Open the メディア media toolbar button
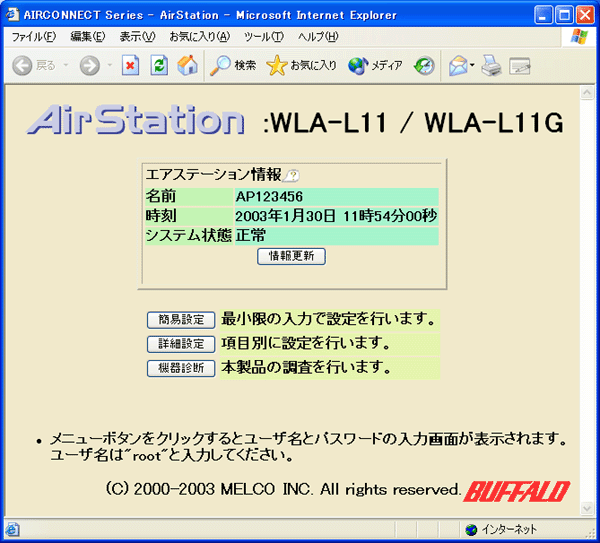 pyautogui.click(x=375, y=66)
